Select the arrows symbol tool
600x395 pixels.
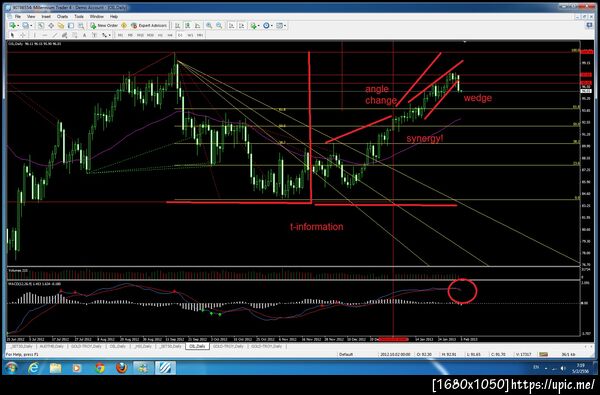104,35
